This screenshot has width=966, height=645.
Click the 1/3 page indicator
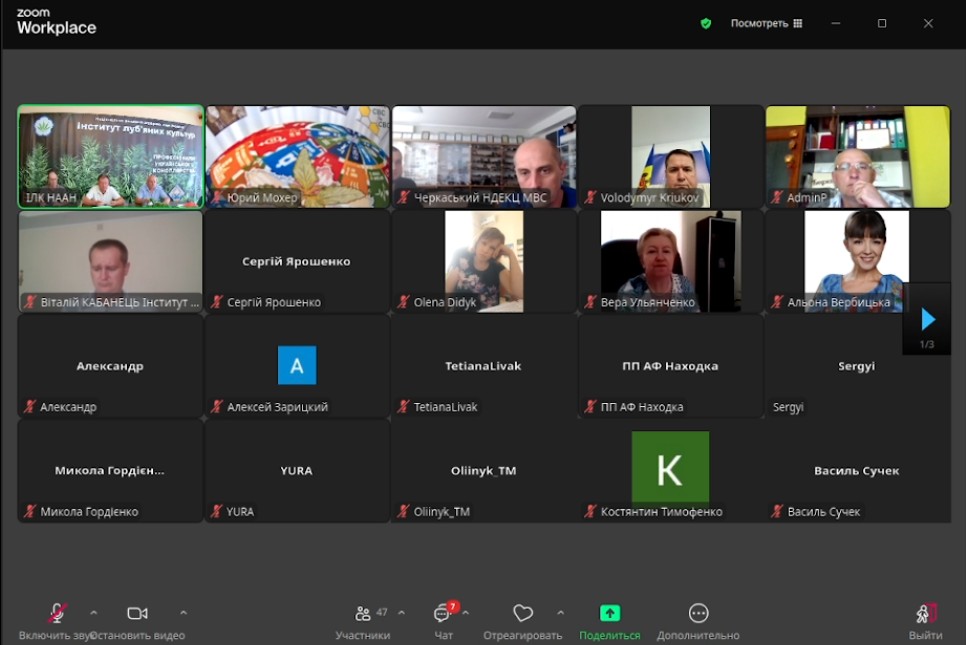click(927, 344)
